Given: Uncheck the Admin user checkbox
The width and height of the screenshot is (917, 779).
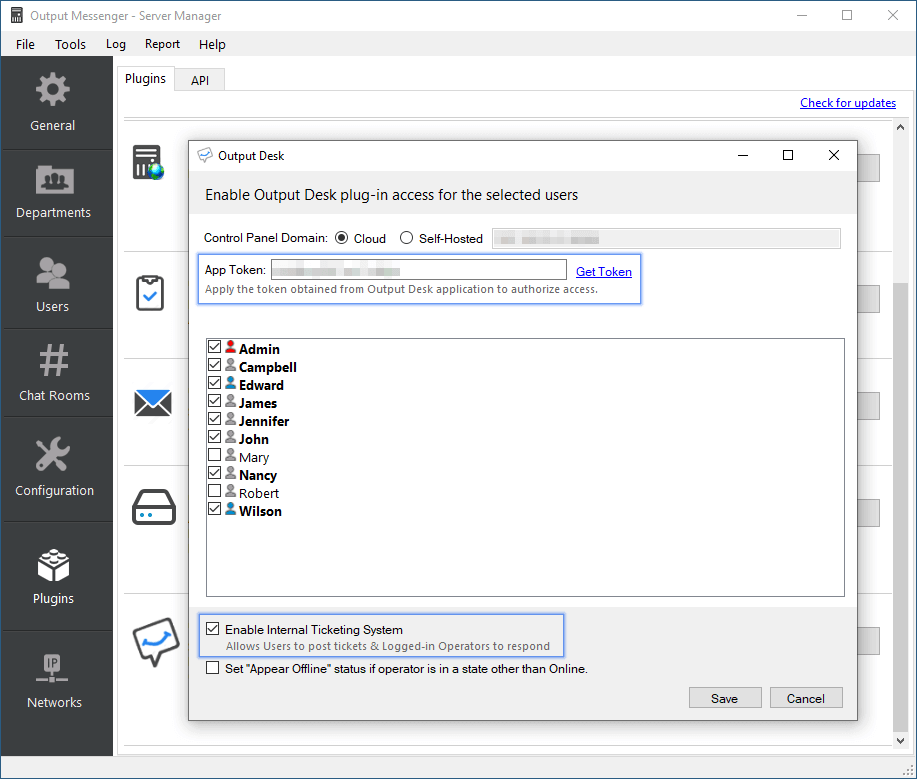Looking at the screenshot, I should [215, 347].
